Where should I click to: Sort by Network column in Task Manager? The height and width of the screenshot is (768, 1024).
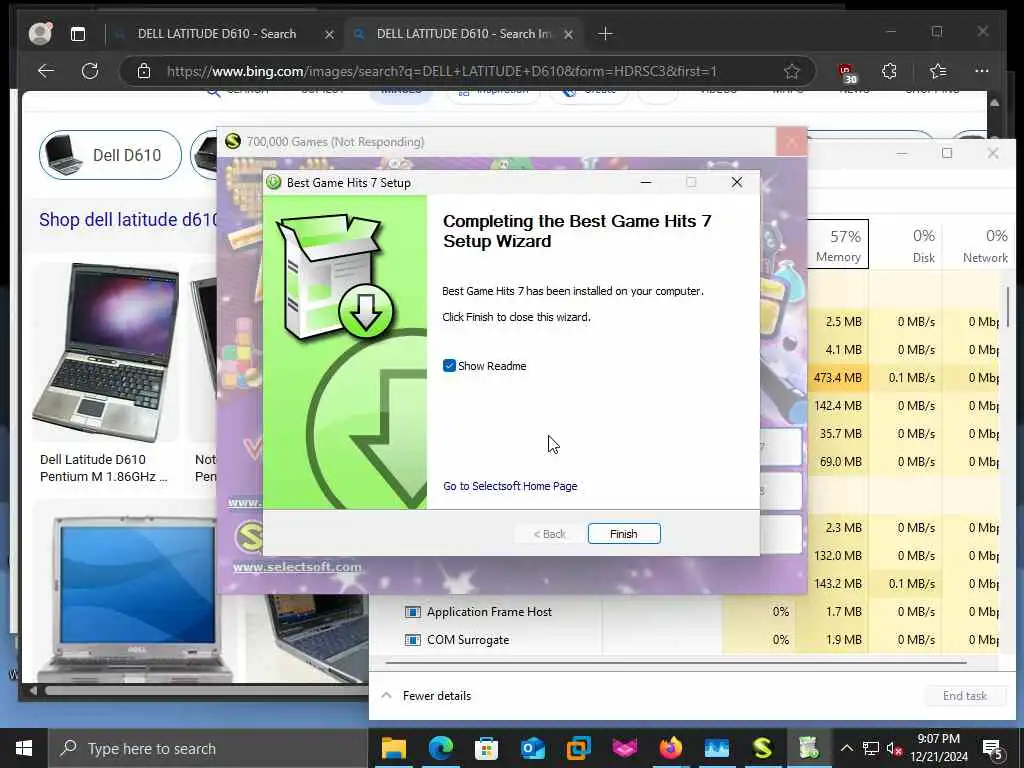pyautogui.click(x=979, y=244)
